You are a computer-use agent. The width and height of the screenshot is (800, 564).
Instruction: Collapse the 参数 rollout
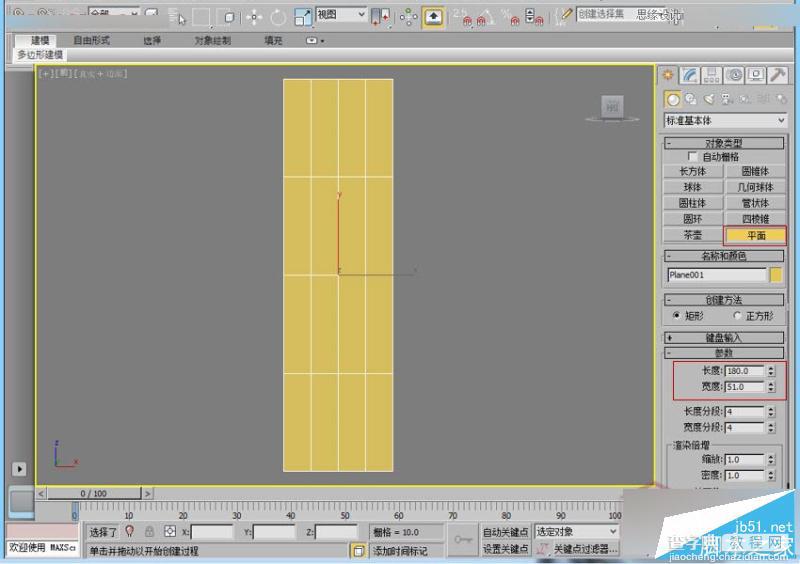[x=723, y=352]
